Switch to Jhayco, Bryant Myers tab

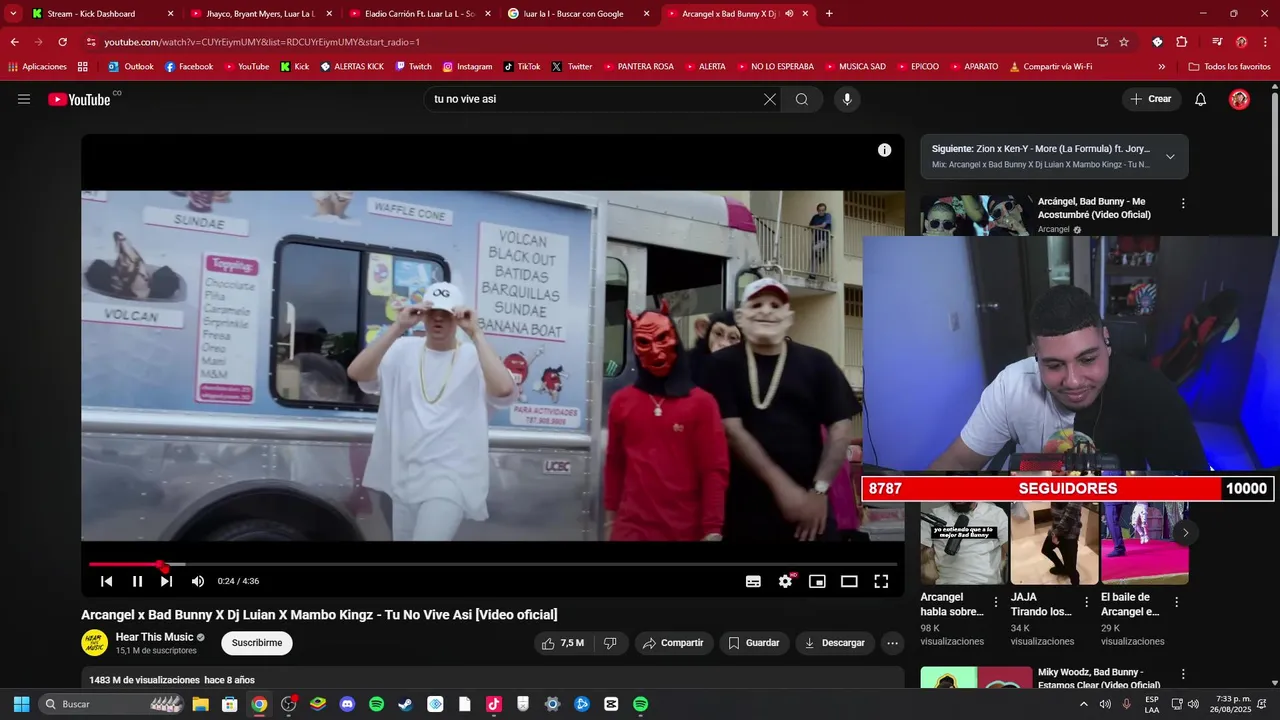point(260,14)
